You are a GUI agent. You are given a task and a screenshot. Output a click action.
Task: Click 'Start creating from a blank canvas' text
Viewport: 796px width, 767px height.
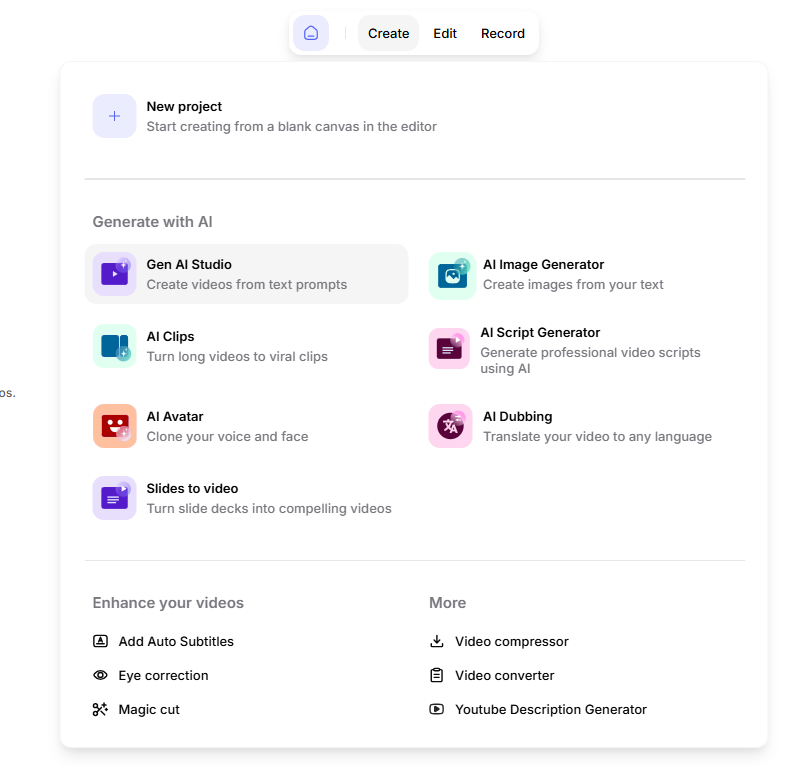click(291, 126)
